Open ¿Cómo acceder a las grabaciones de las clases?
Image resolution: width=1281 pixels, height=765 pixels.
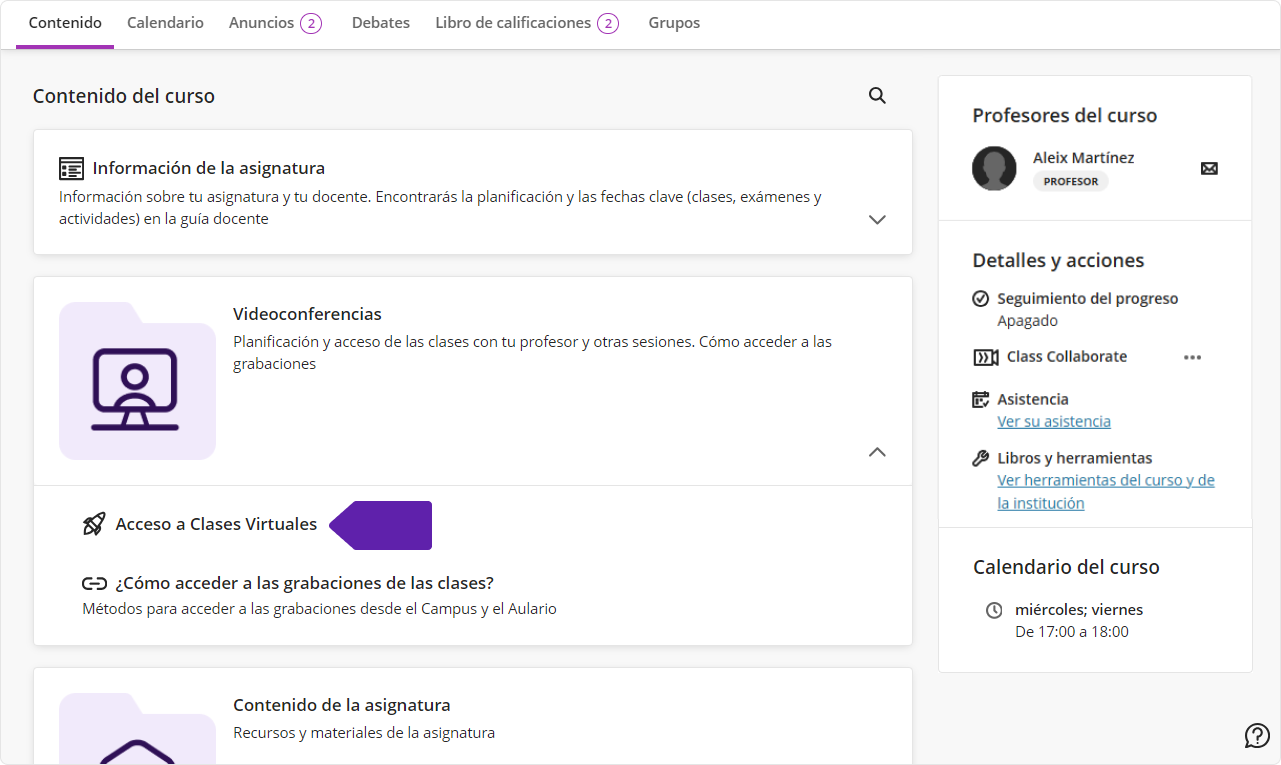[x=304, y=583]
